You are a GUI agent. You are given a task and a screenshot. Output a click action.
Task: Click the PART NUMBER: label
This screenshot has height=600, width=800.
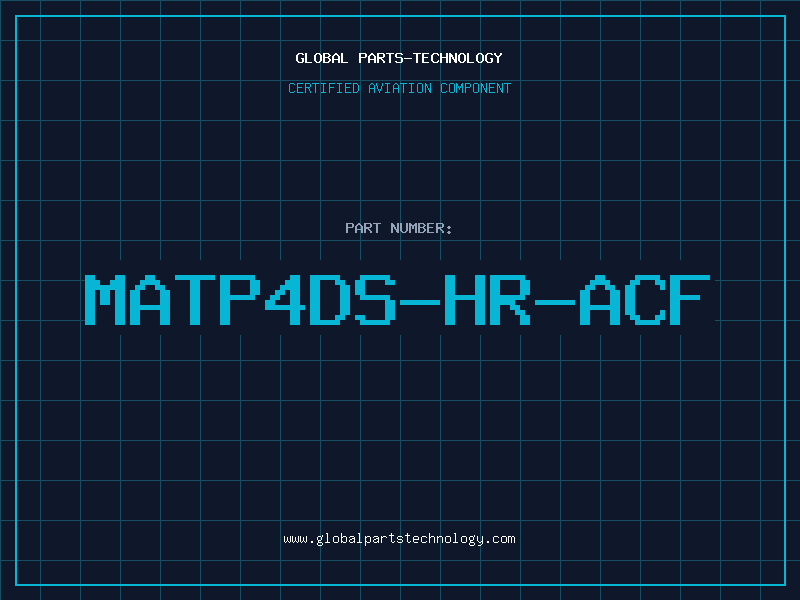pos(399,228)
